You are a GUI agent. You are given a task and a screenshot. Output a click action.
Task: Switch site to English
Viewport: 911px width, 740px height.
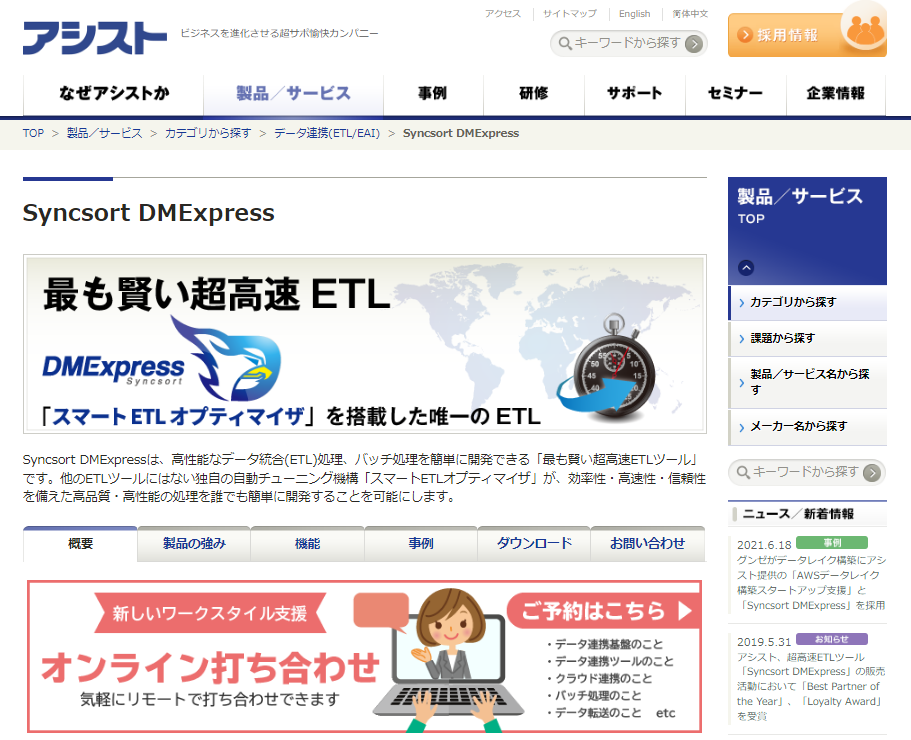(634, 14)
